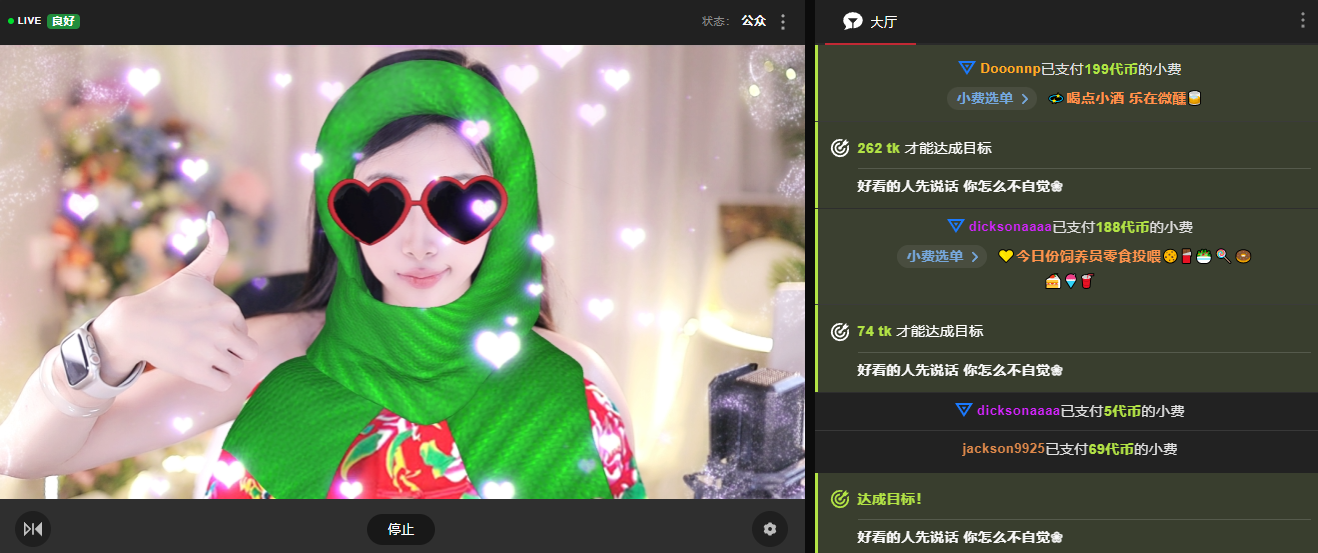1318x553 pixels.
Task: Open Dooonnp's user profile name
Action: pyautogui.click(x=1010, y=68)
